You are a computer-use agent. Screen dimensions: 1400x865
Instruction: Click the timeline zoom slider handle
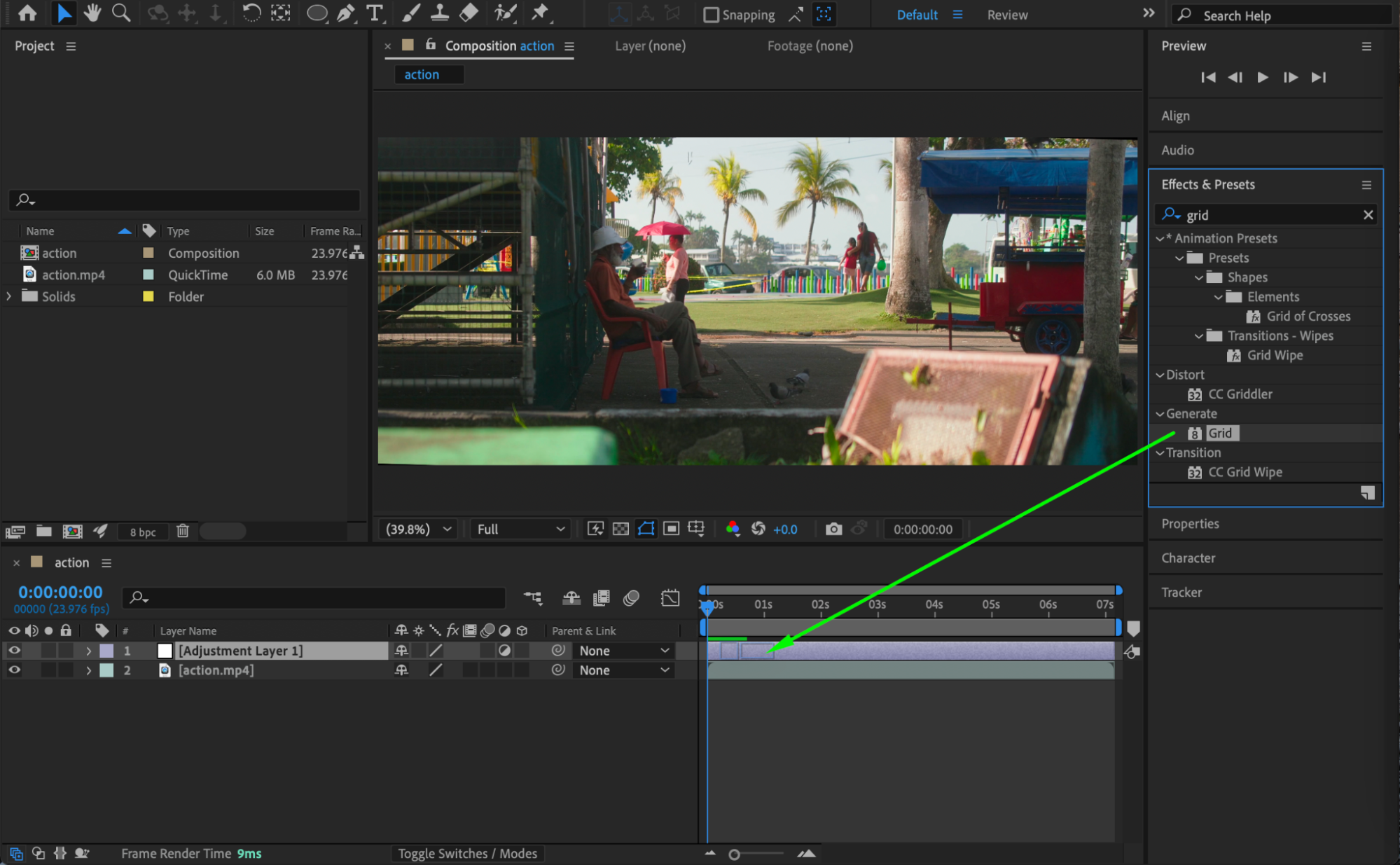734,854
